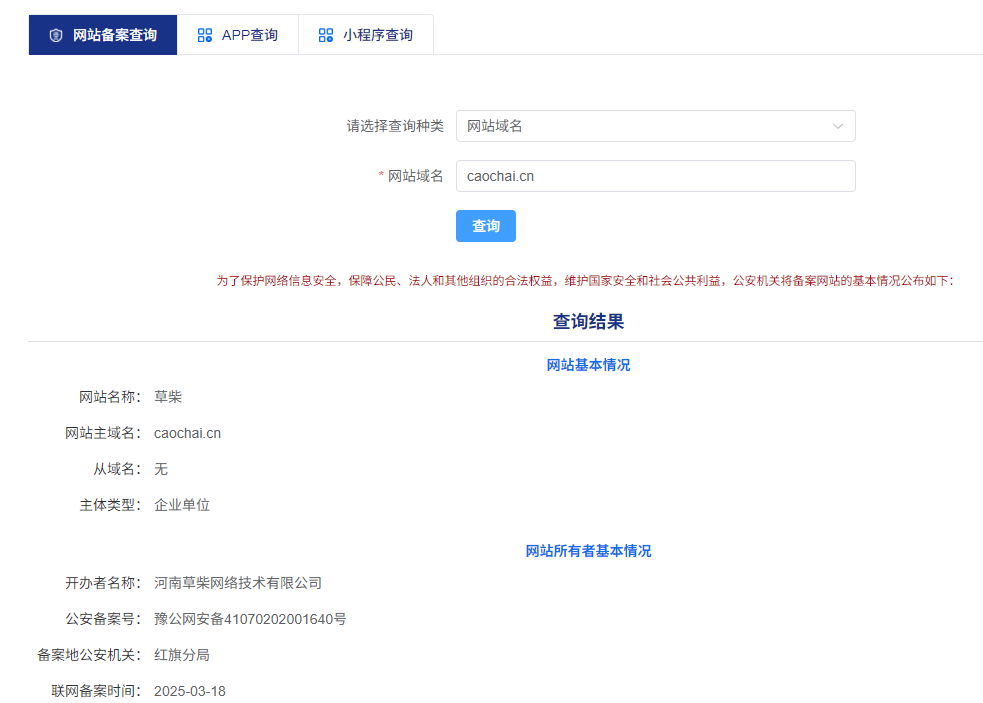Click the grid icon beside 小程序查询
The height and width of the screenshot is (703, 983).
[x=325, y=35]
